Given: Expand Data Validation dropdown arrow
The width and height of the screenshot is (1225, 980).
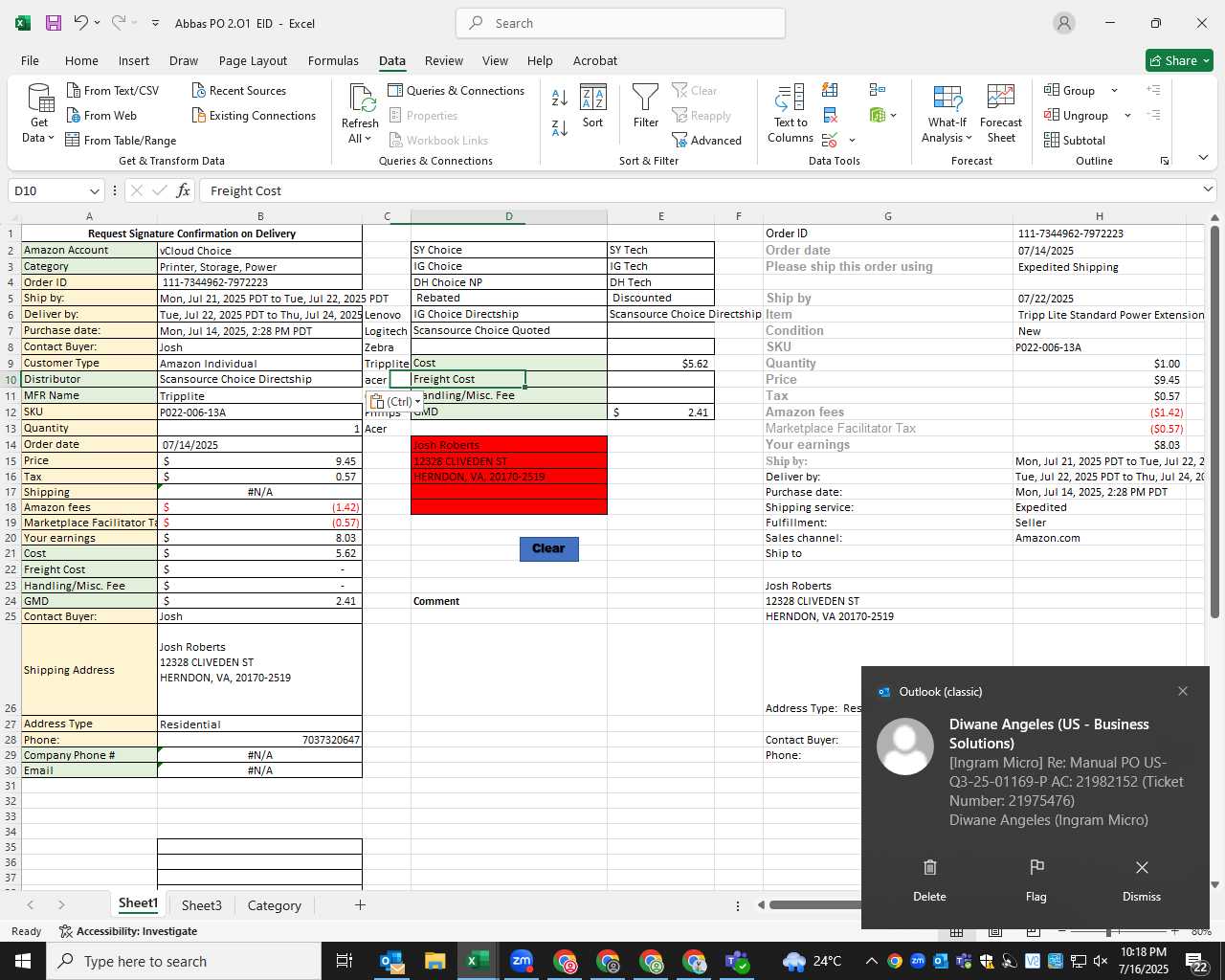Looking at the screenshot, I should point(852,141).
